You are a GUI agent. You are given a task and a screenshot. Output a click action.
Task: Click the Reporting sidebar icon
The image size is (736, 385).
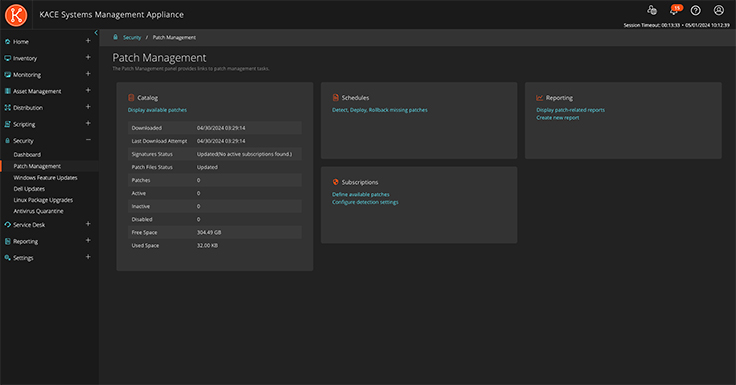coord(8,241)
